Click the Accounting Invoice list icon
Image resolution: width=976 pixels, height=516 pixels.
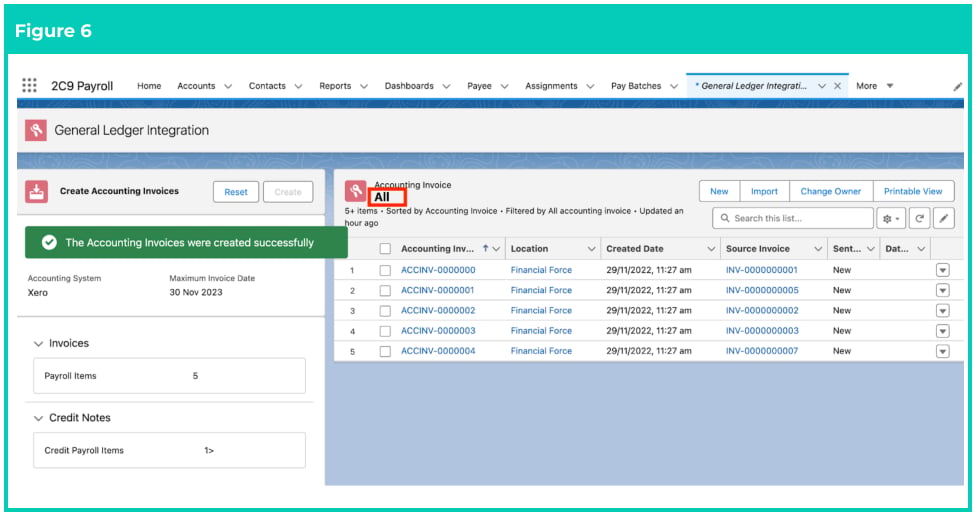pyautogui.click(x=355, y=191)
